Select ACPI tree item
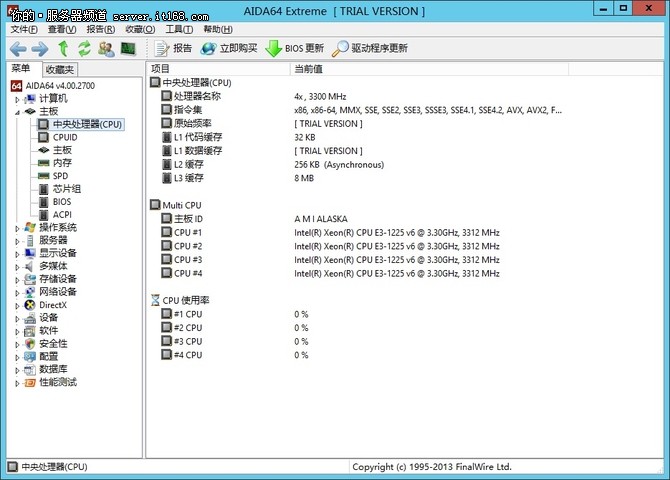 point(55,215)
